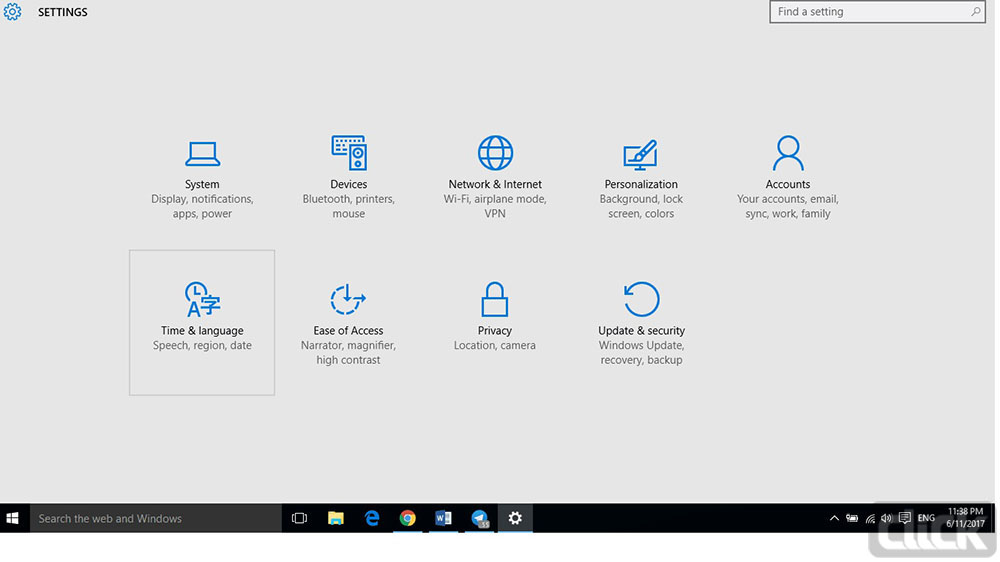This screenshot has height=562, width=1000.
Task: Switch to Microsoft Word in the taskbar
Action: tap(444, 518)
